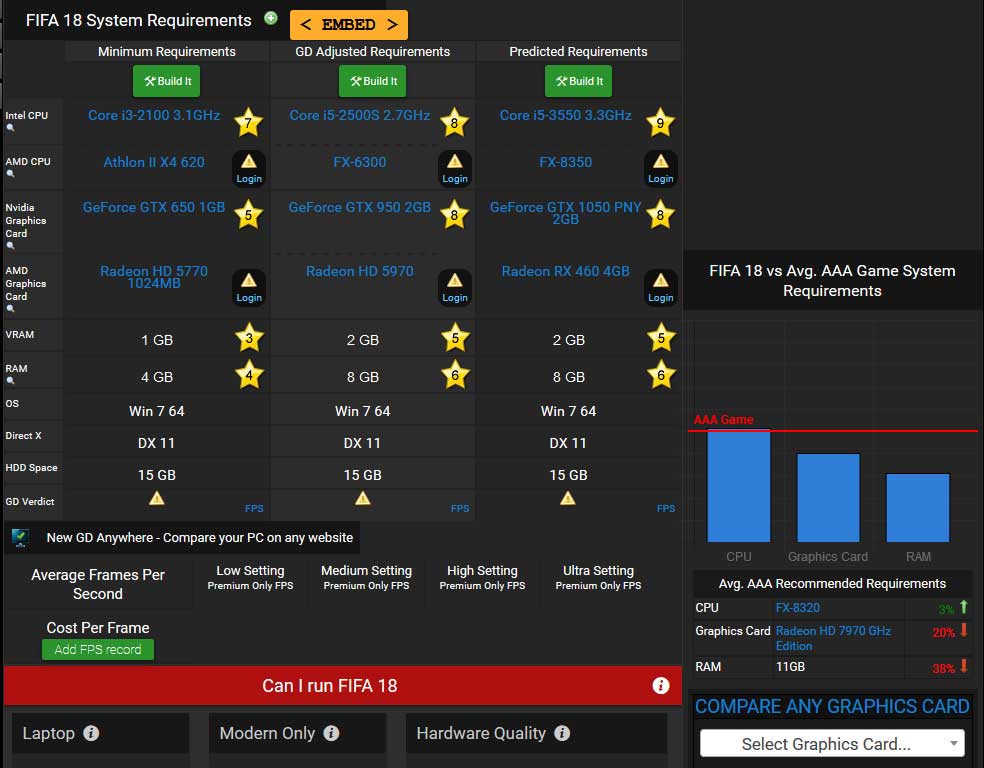Open the GeForce GTX 650 1GB link

[x=154, y=208]
